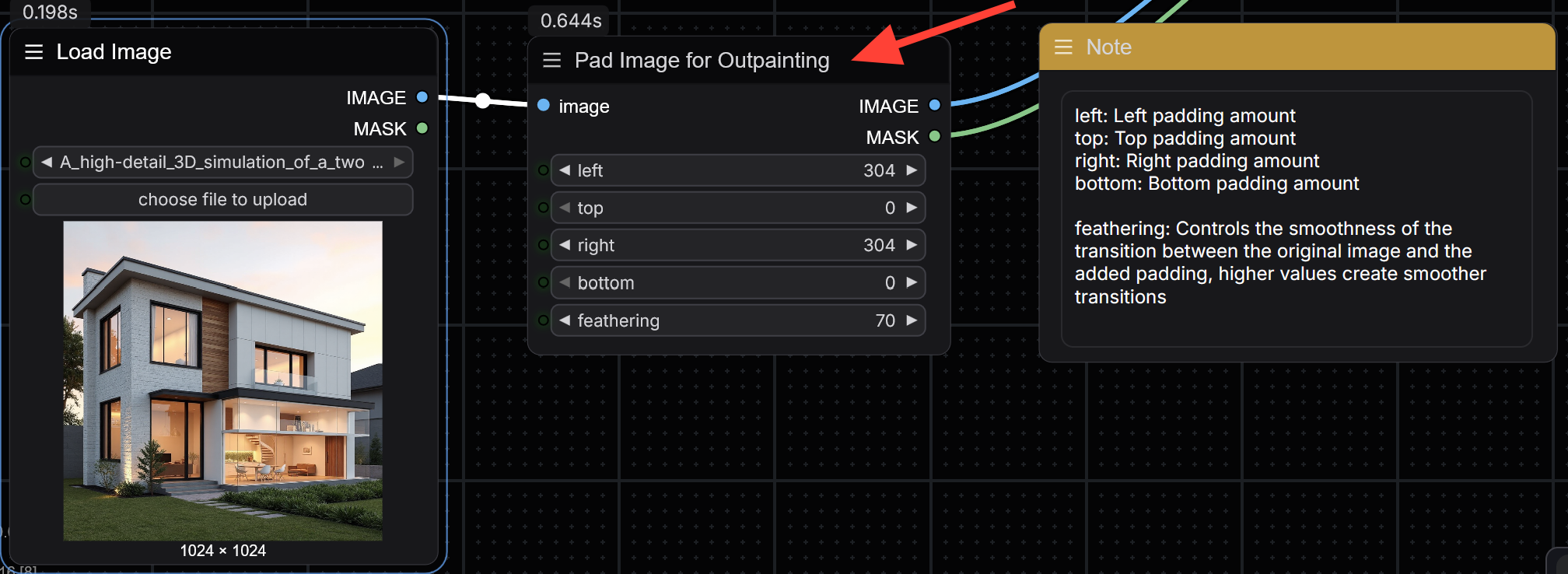Click the Load Image MASK output socket
This screenshot has height=574, width=1568.
422,128
